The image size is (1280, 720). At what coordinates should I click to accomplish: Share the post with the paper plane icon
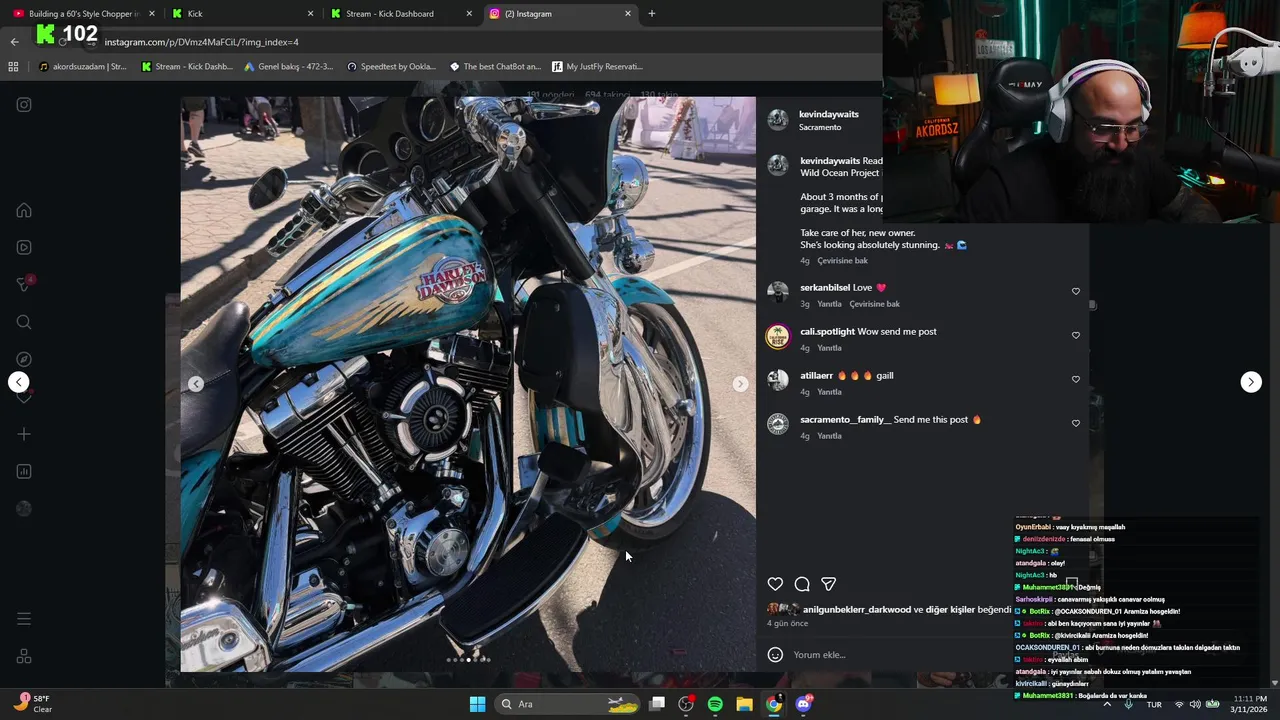[x=829, y=584]
